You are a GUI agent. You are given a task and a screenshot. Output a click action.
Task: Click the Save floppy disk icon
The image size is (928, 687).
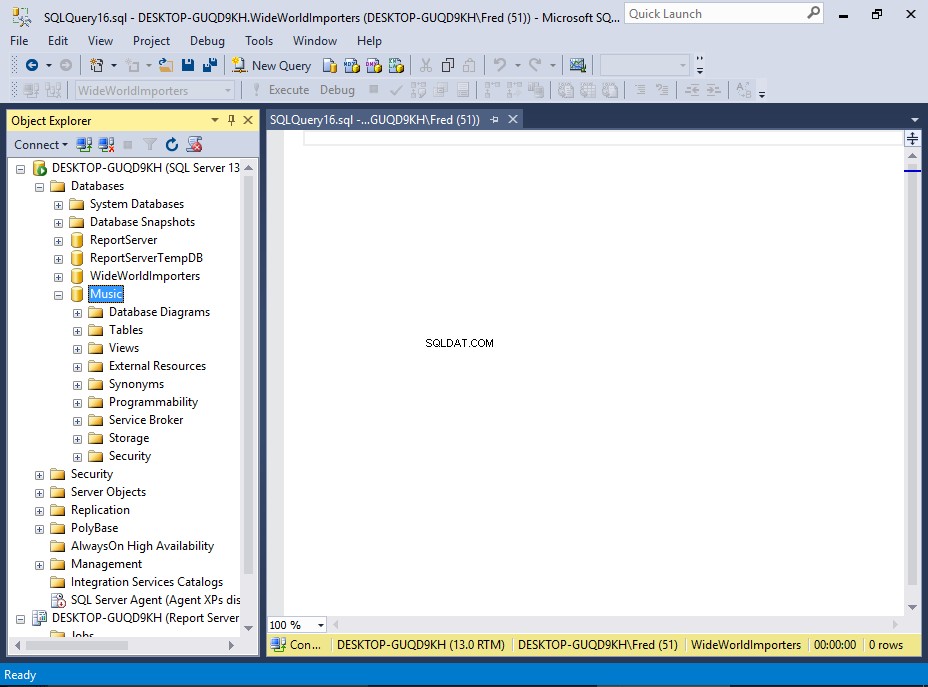pos(188,65)
